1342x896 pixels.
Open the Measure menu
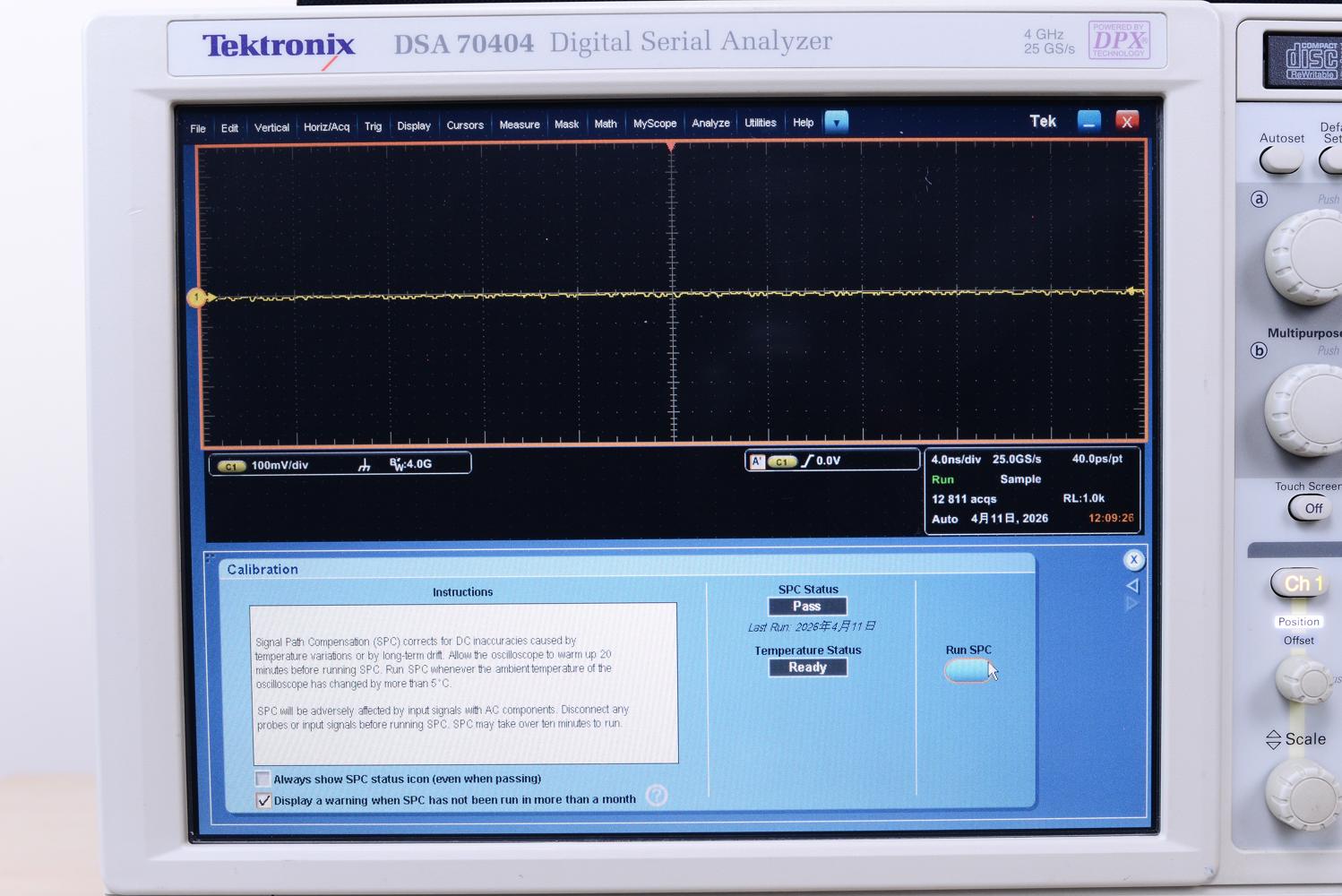point(520,125)
